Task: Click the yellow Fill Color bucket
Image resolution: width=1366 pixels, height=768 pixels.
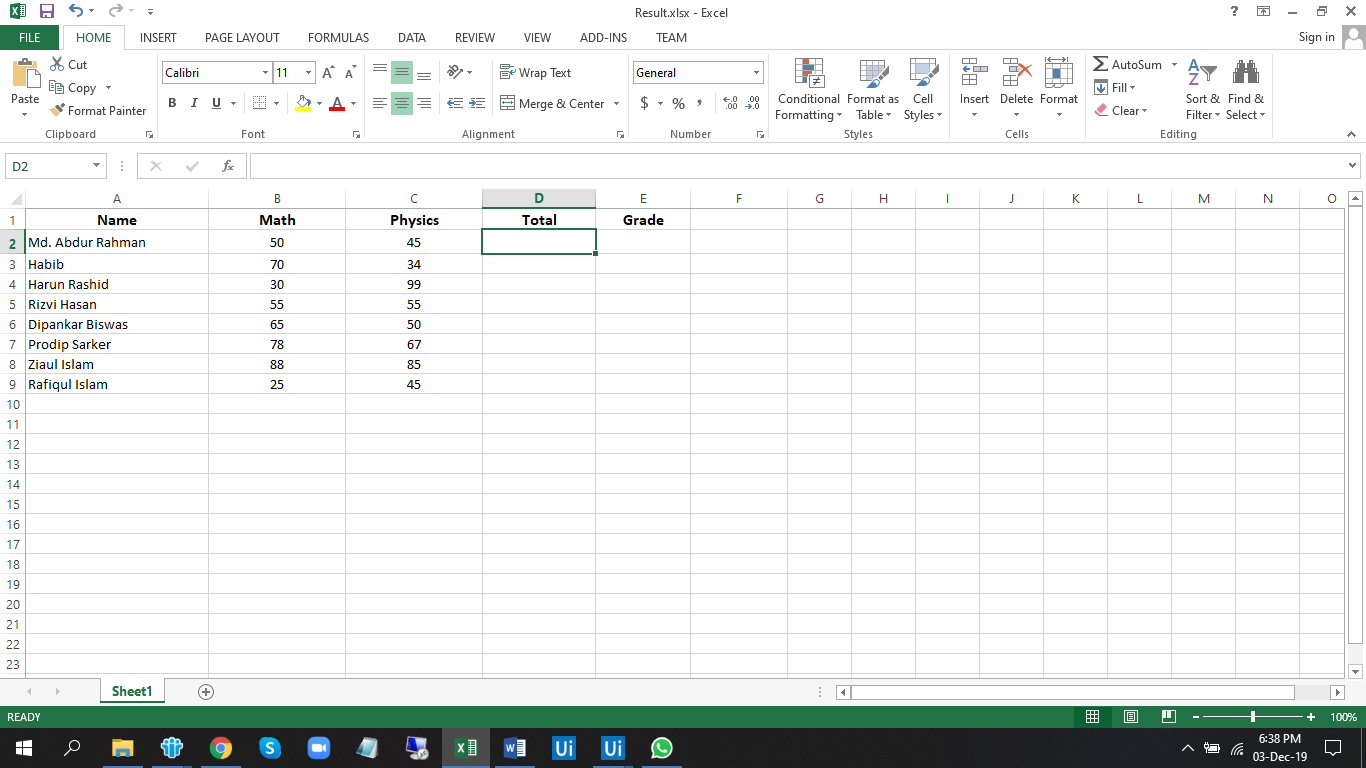Action: click(x=304, y=103)
